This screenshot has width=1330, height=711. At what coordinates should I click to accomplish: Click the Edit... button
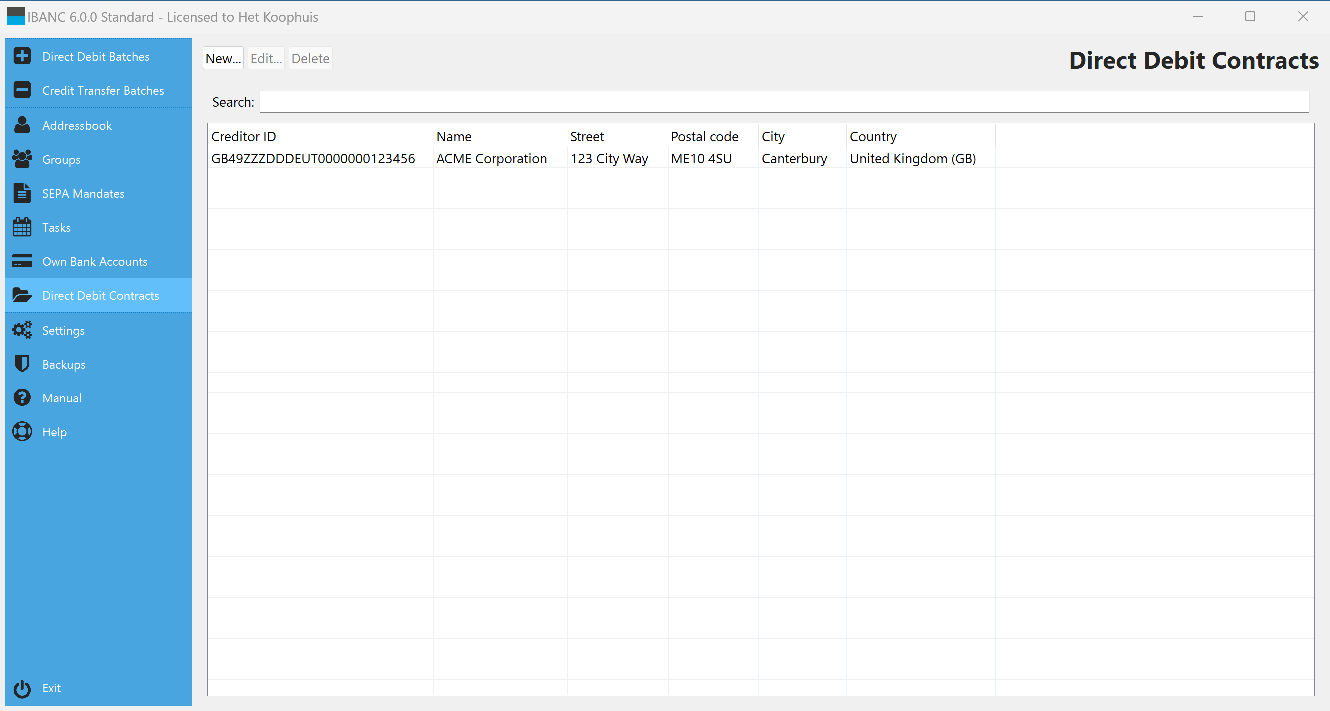(266, 59)
